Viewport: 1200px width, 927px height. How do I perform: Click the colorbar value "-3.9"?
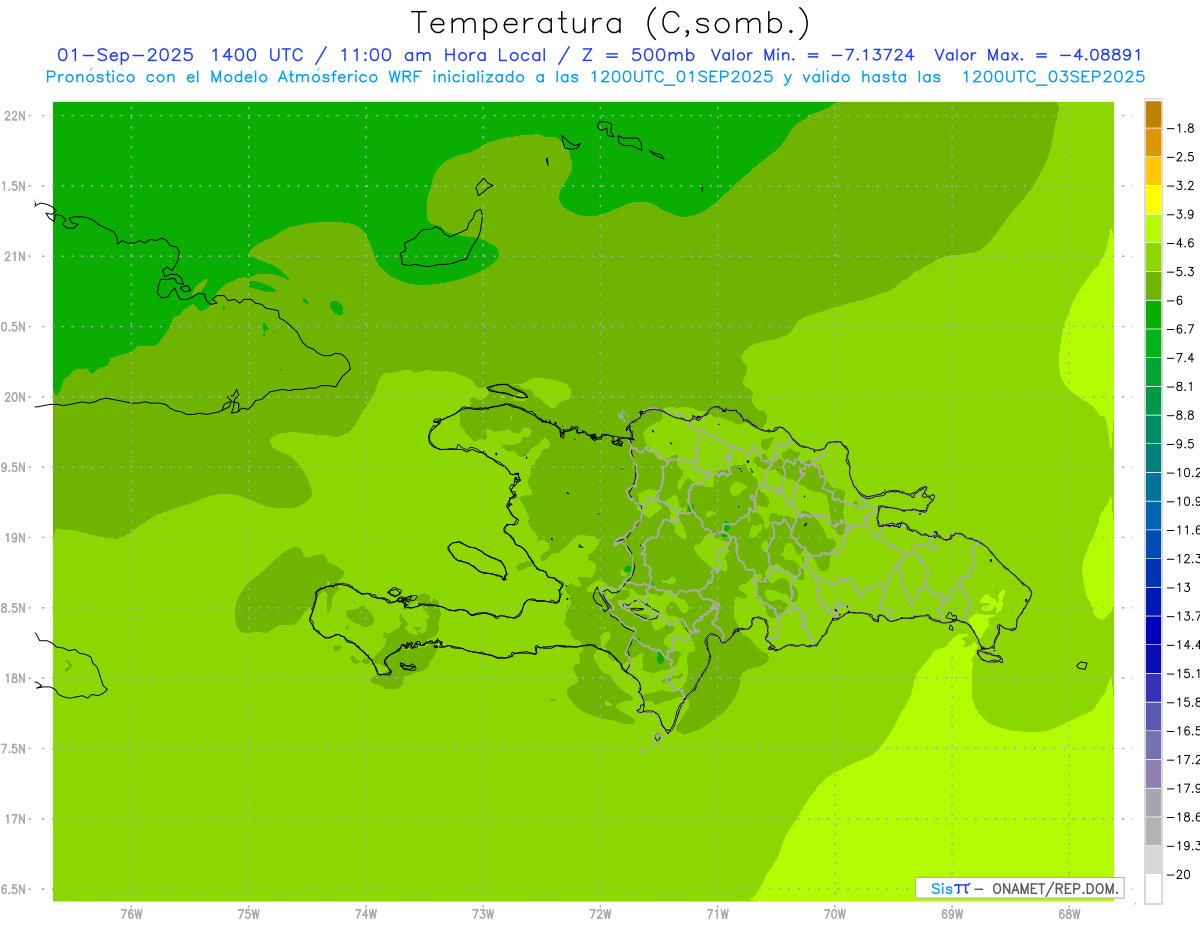[x=1181, y=214]
